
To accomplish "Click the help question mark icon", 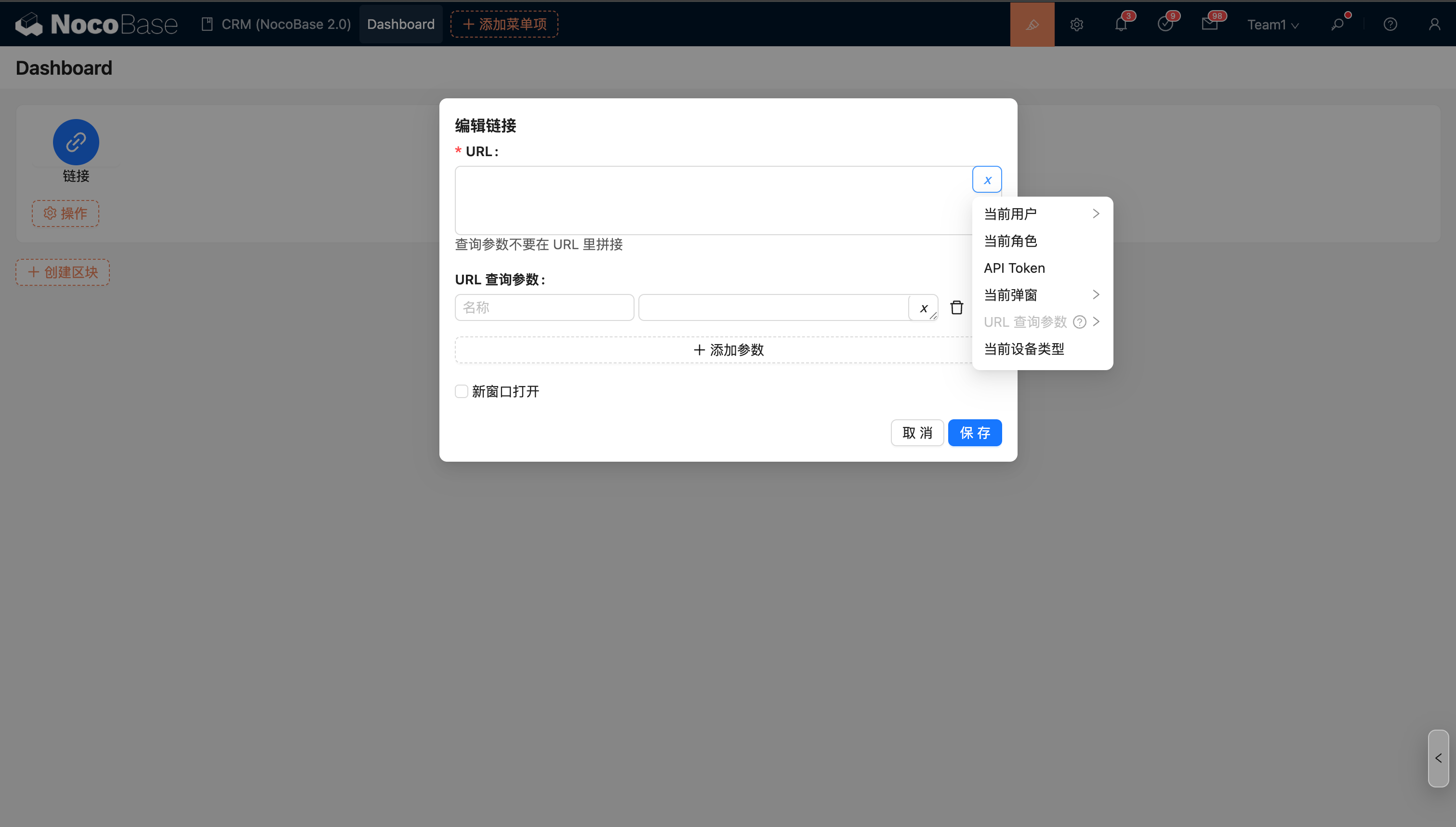I will 1390,25.
